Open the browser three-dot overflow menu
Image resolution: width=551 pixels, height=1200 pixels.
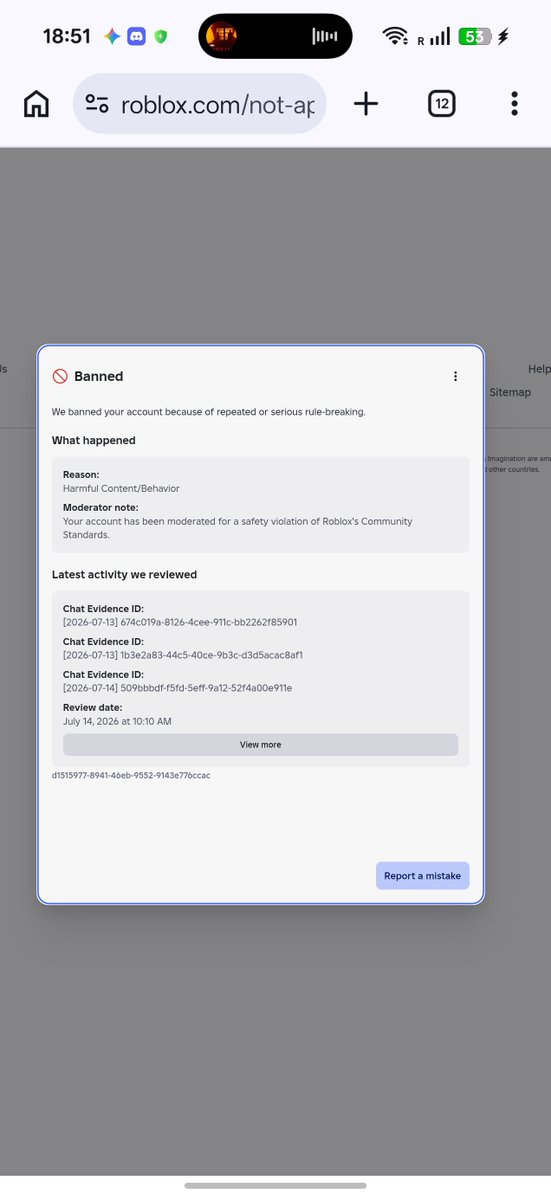click(x=514, y=103)
